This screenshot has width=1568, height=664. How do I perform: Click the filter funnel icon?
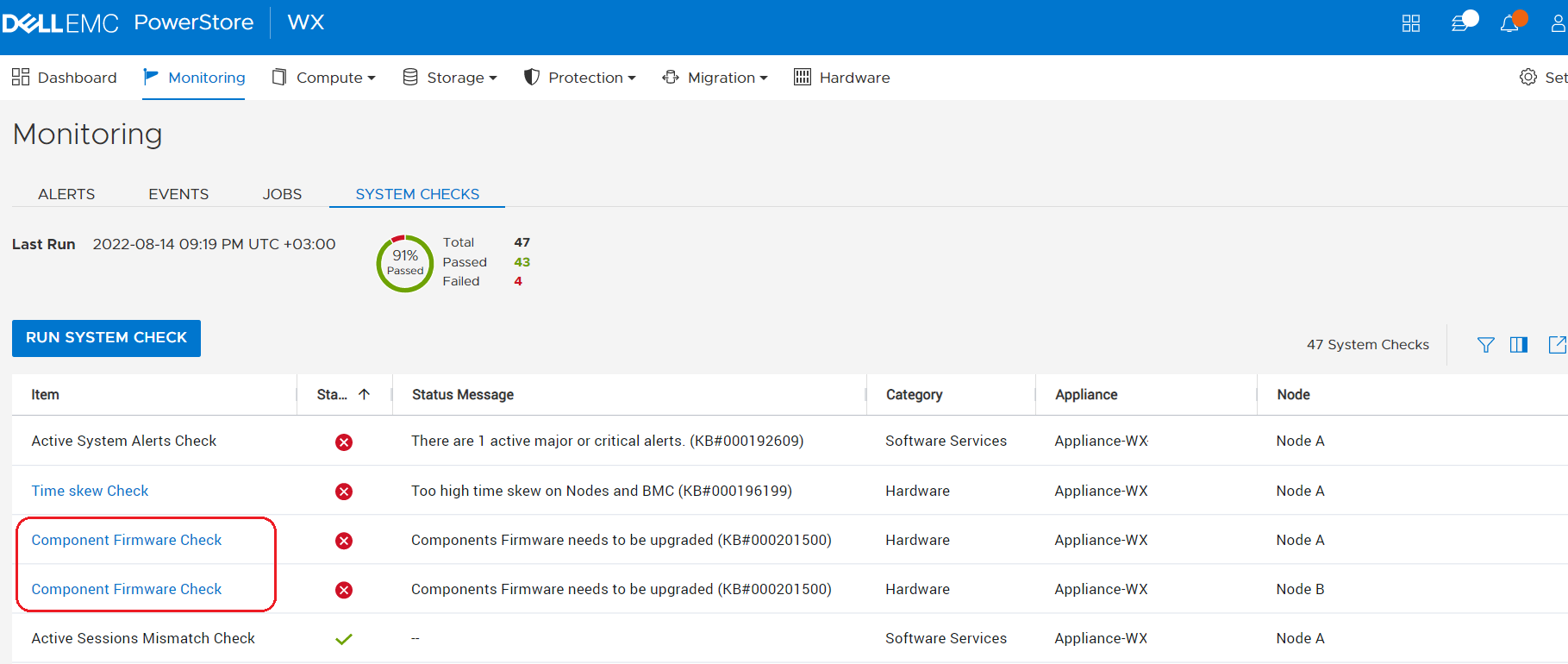[x=1485, y=345]
